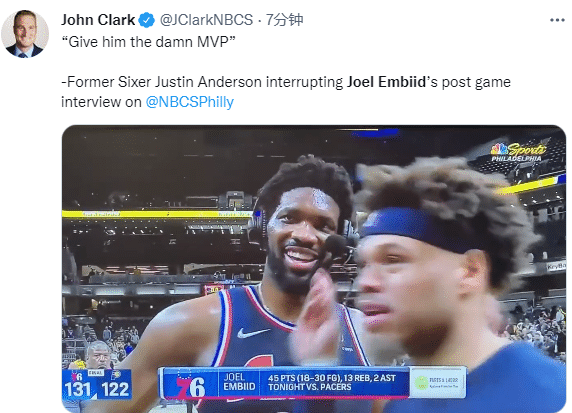Click the bolded Joel Embiid text in the tweet
This screenshot has height=413, width=572.
coord(386,82)
